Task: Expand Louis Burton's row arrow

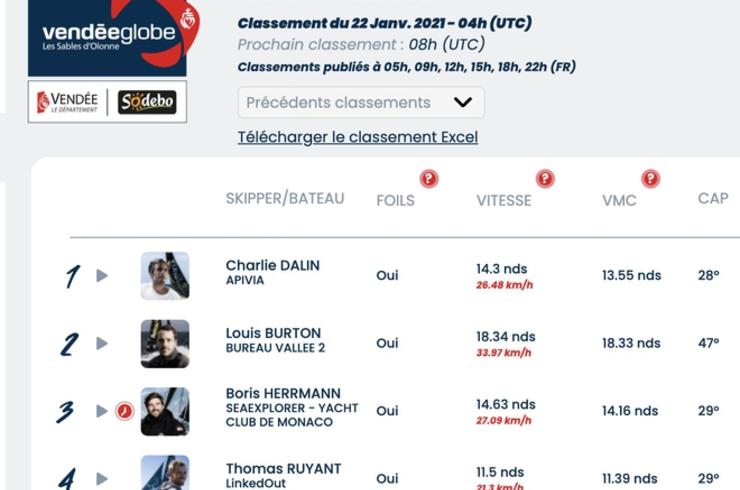Action: 102,344
